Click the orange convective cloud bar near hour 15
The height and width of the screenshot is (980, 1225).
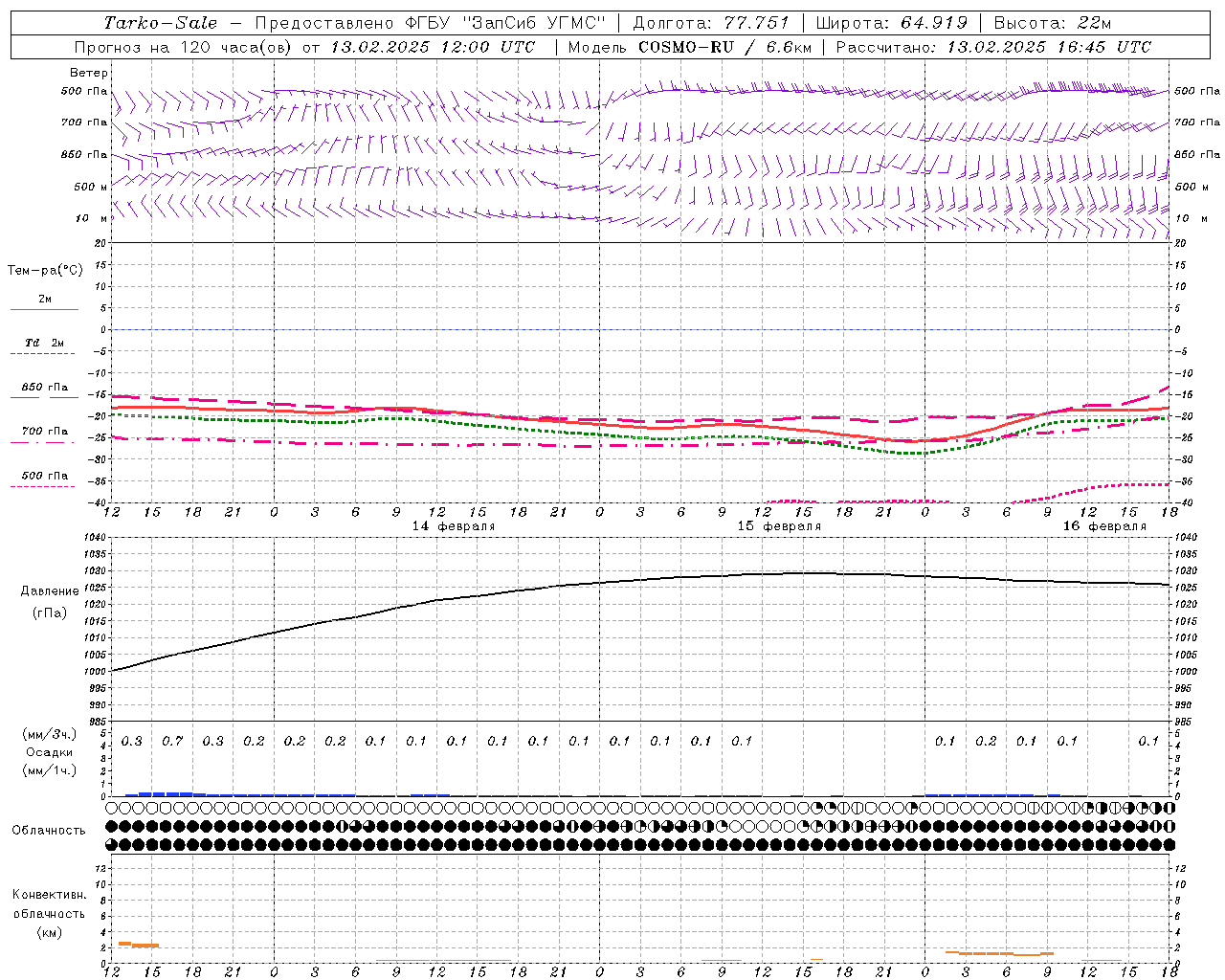(x=145, y=946)
